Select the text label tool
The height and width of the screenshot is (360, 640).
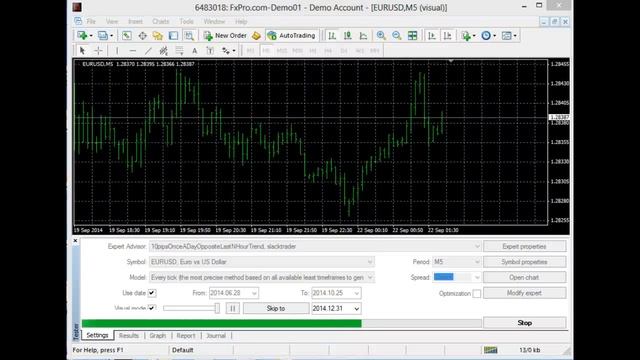(x=210, y=51)
